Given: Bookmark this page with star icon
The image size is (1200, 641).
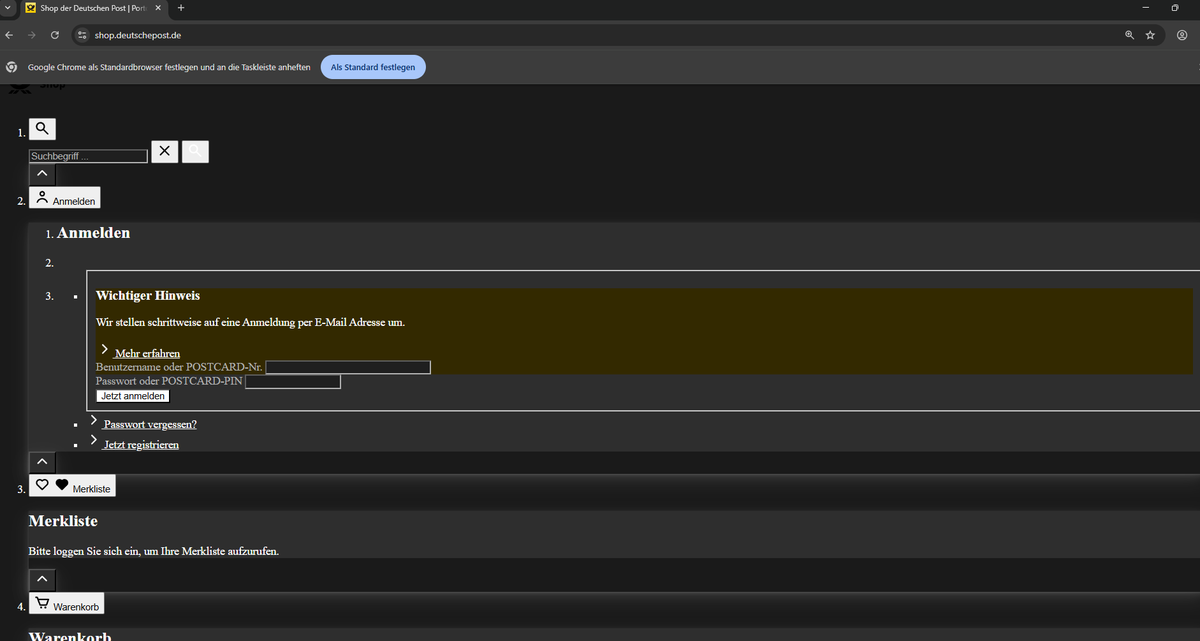Looking at the screenshot, I should [1151, 35].
